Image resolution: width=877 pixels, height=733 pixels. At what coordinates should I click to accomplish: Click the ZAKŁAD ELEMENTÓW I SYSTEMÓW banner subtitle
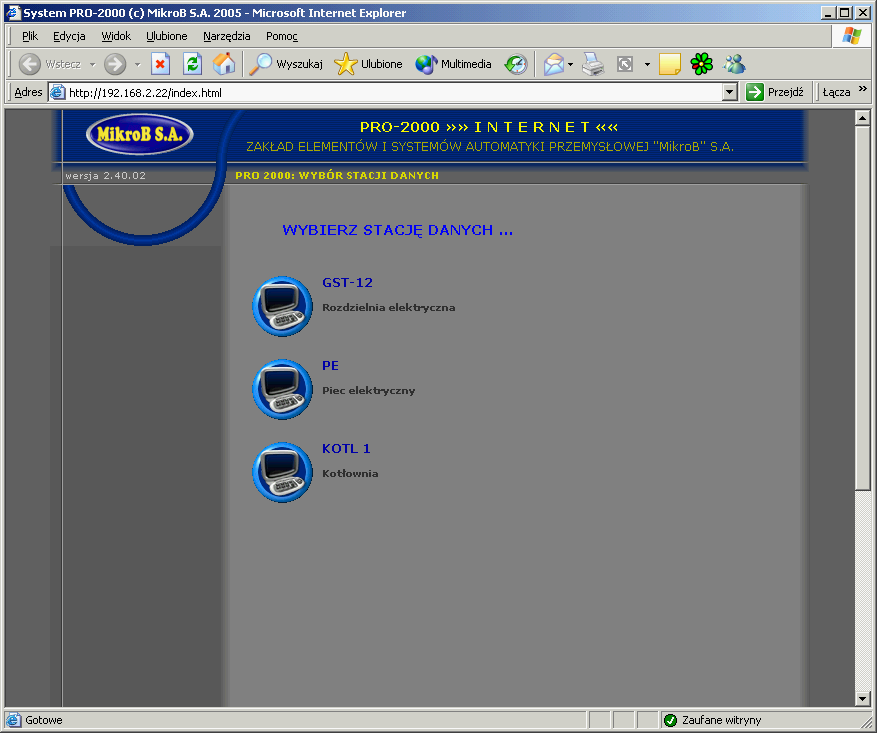pos(490,146)
